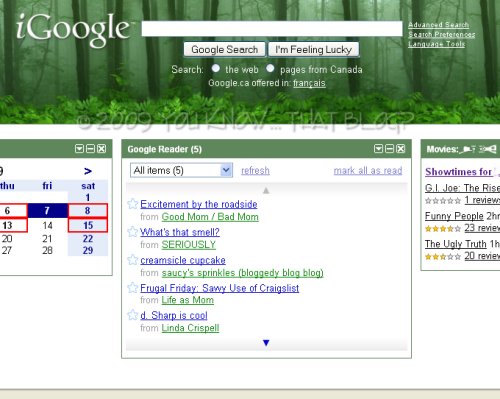Image resolution: width=500 pixels, height=399 pixels.
Task: Open the 'Advanced Search' link
Action: click(x=438, y=25)
